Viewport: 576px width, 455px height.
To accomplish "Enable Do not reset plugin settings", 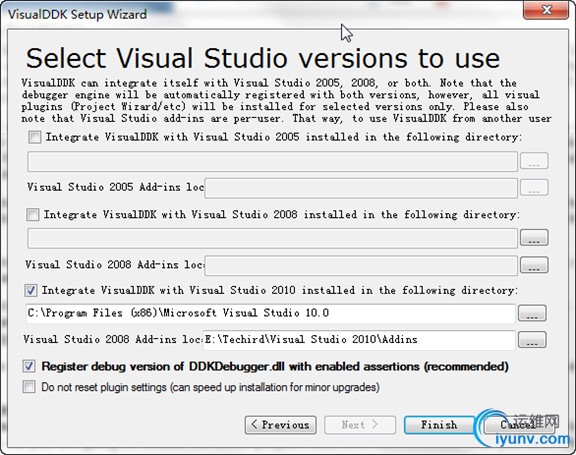I will pyautogui.click(x=29, y=387).
